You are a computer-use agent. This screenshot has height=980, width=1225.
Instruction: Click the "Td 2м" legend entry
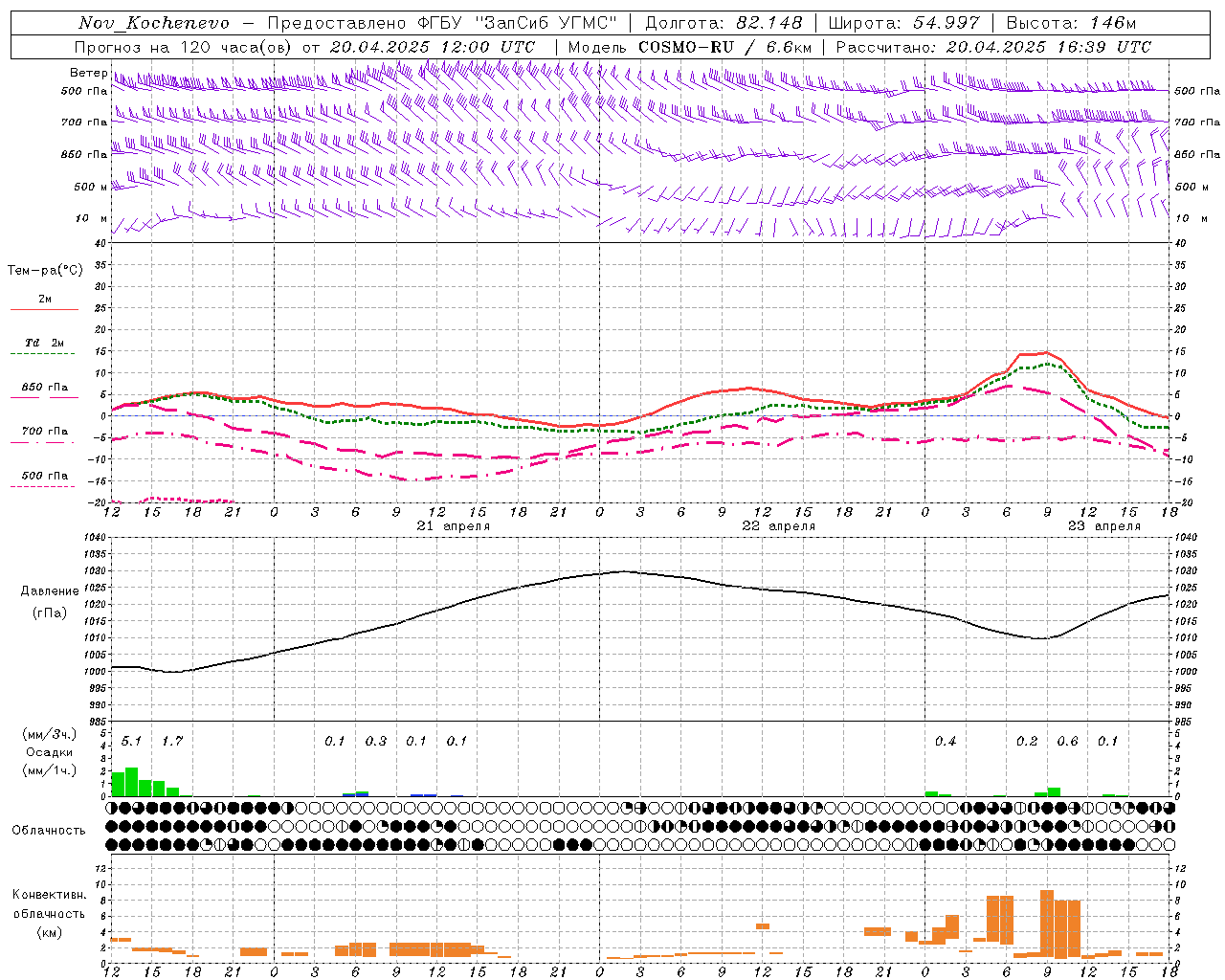[45, 343]
